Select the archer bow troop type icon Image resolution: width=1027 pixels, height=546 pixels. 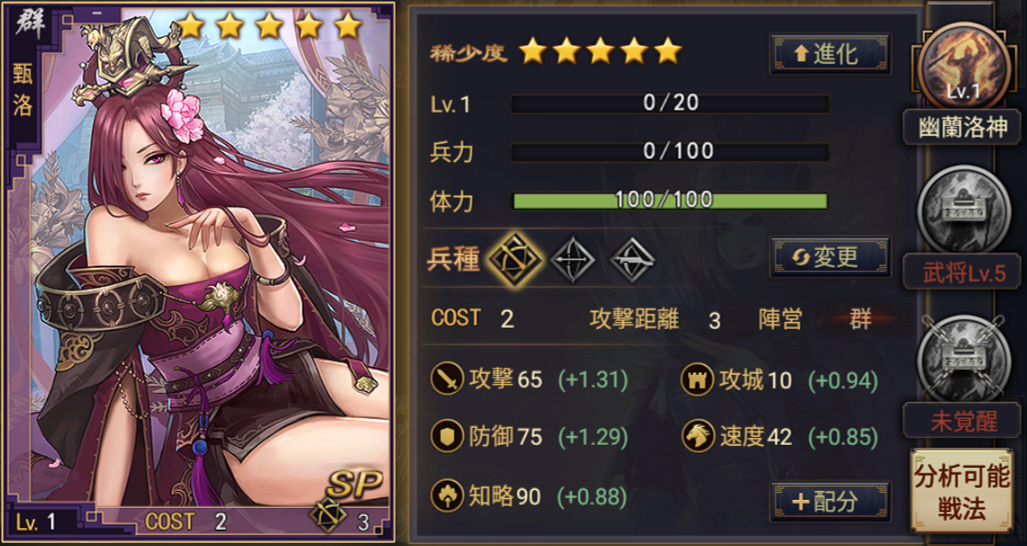572,260
